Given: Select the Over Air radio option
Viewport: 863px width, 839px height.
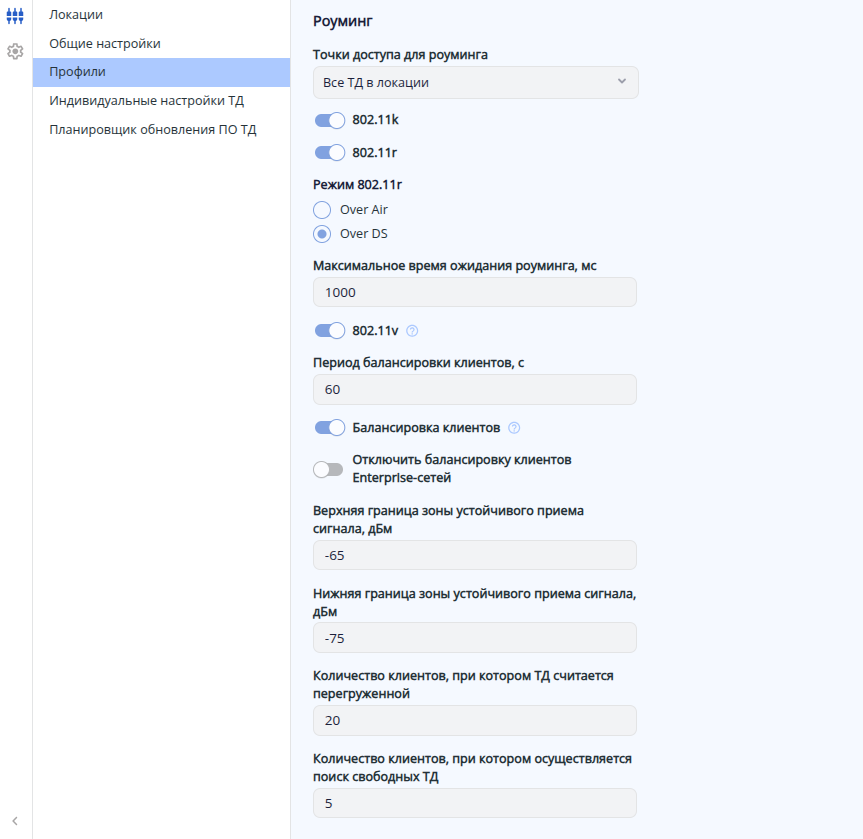Looking at the screenshot, I should point(322,210).
